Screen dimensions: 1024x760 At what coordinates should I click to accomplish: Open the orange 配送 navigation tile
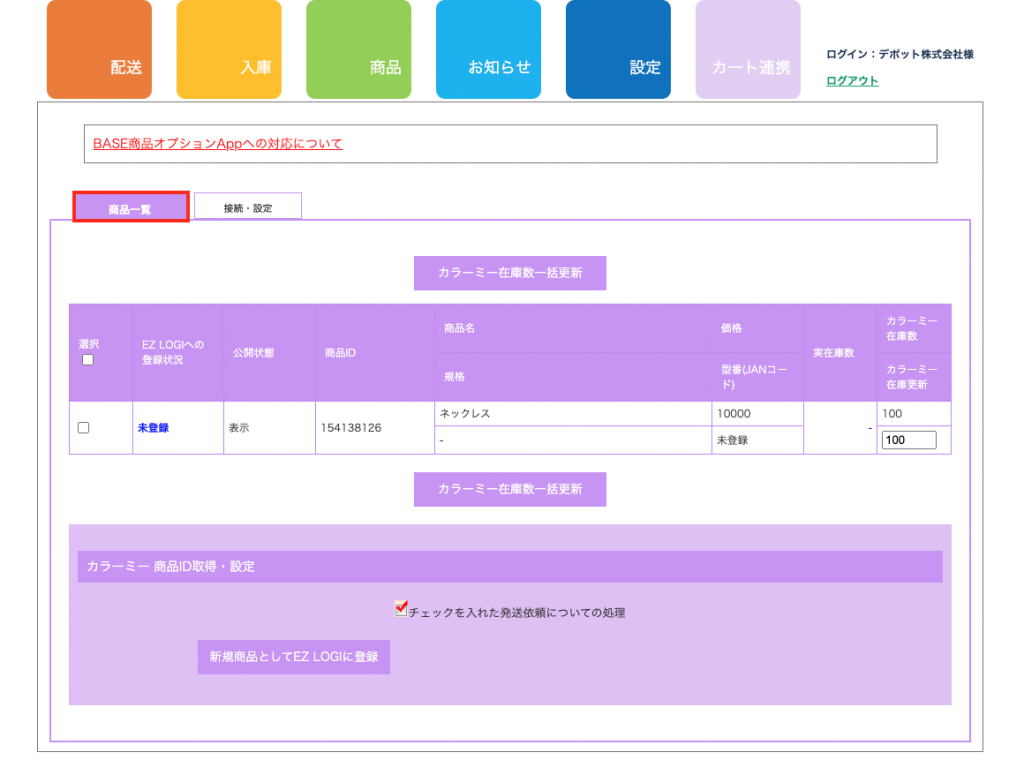tap(99, 50)
